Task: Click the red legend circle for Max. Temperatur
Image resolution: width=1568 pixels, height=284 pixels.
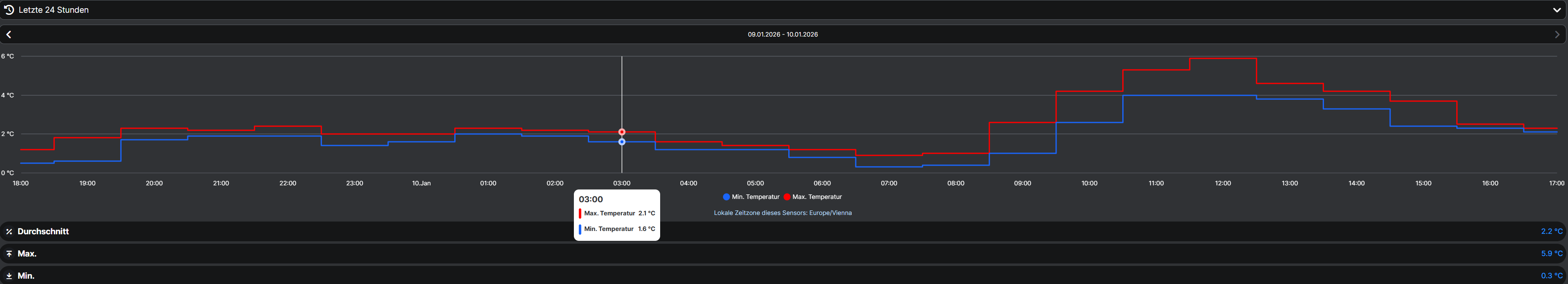Action: click(x=786, y=197)
